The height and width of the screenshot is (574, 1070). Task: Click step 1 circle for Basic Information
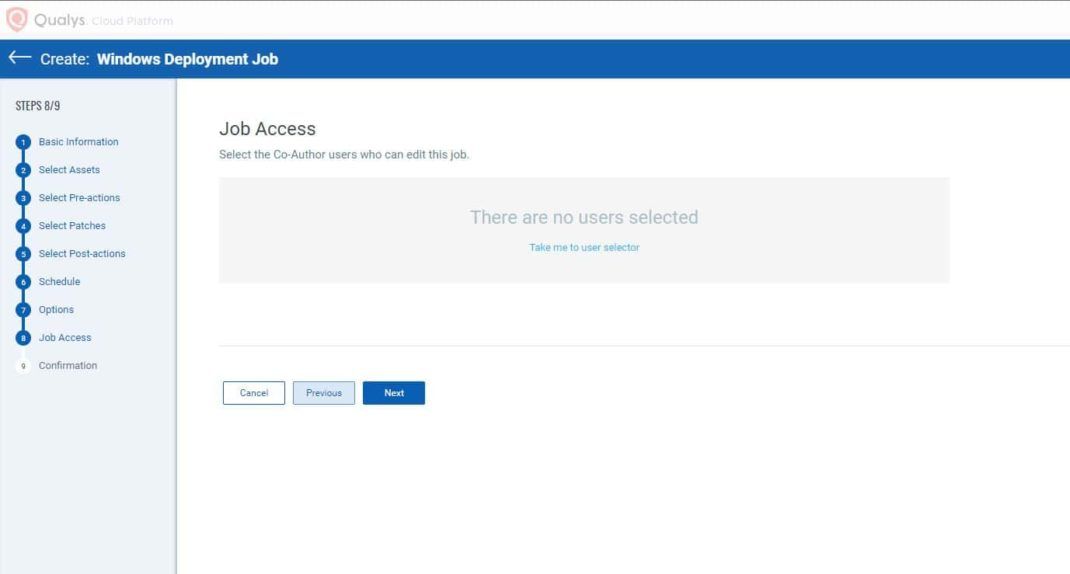click(23, 142)
